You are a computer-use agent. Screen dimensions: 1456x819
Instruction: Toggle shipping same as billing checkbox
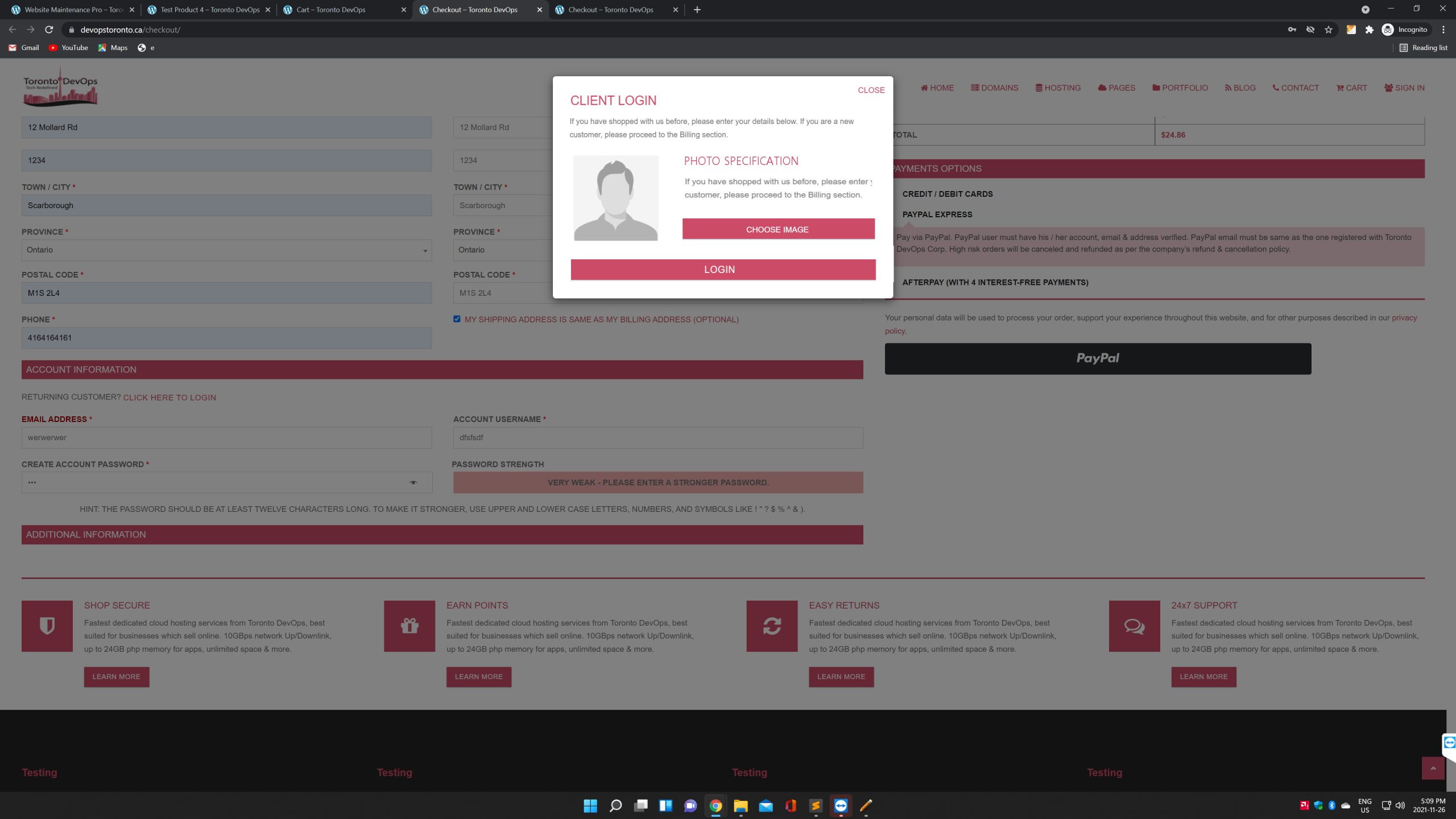click(x=457, y=319)
